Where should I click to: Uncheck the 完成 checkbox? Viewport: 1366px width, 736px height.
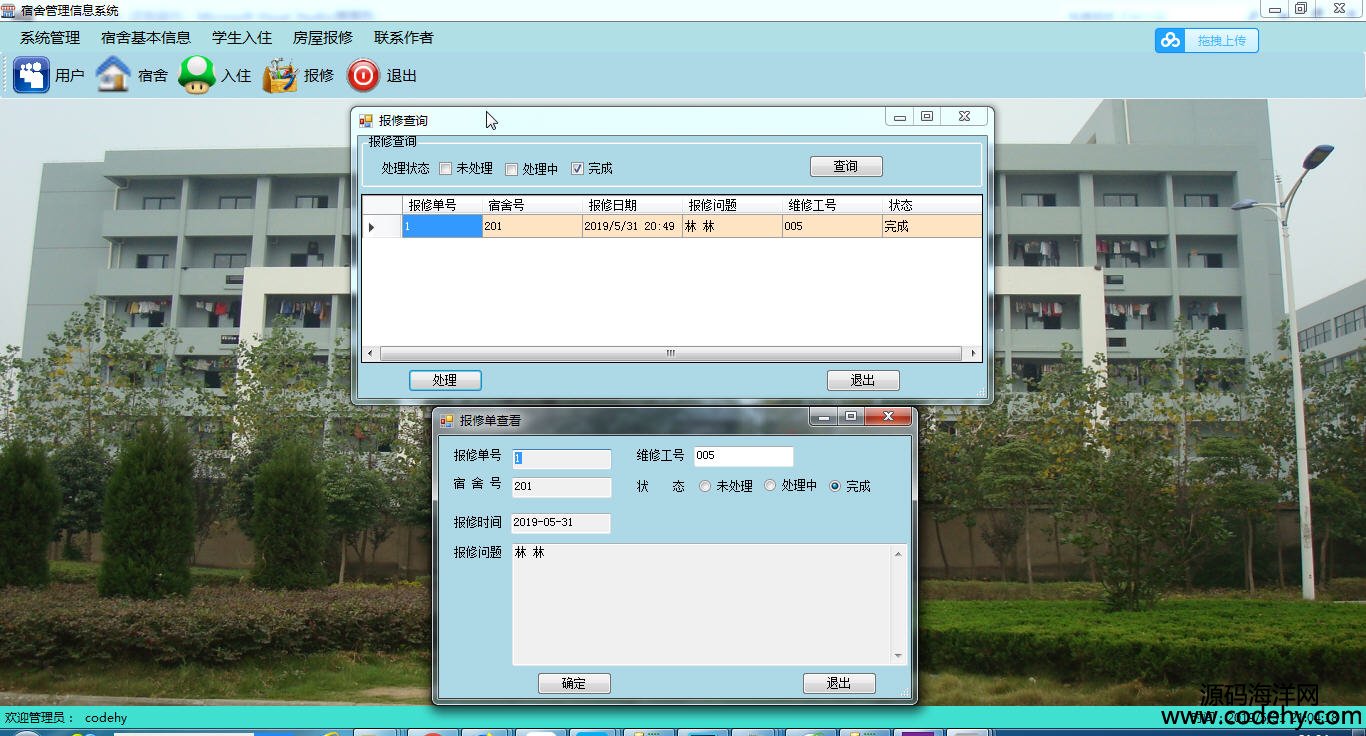coord(577,169)
